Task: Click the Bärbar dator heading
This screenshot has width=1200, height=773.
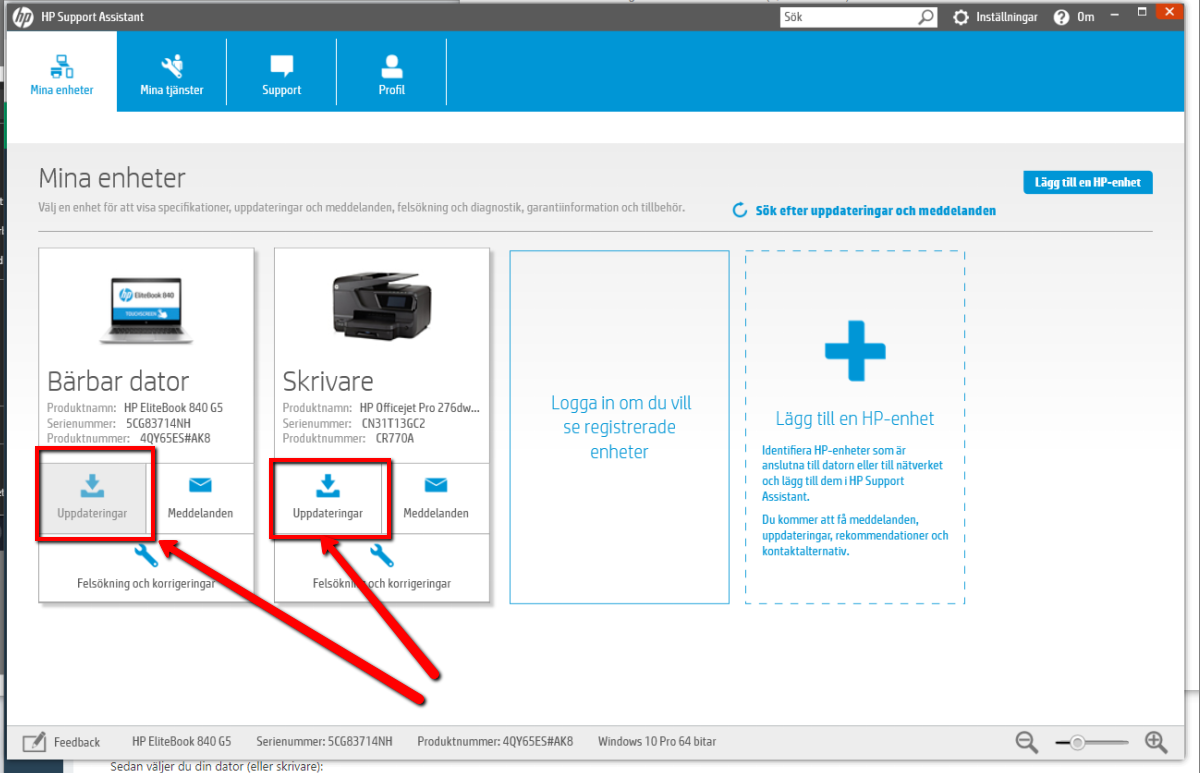Action: [x=118, y=381]
